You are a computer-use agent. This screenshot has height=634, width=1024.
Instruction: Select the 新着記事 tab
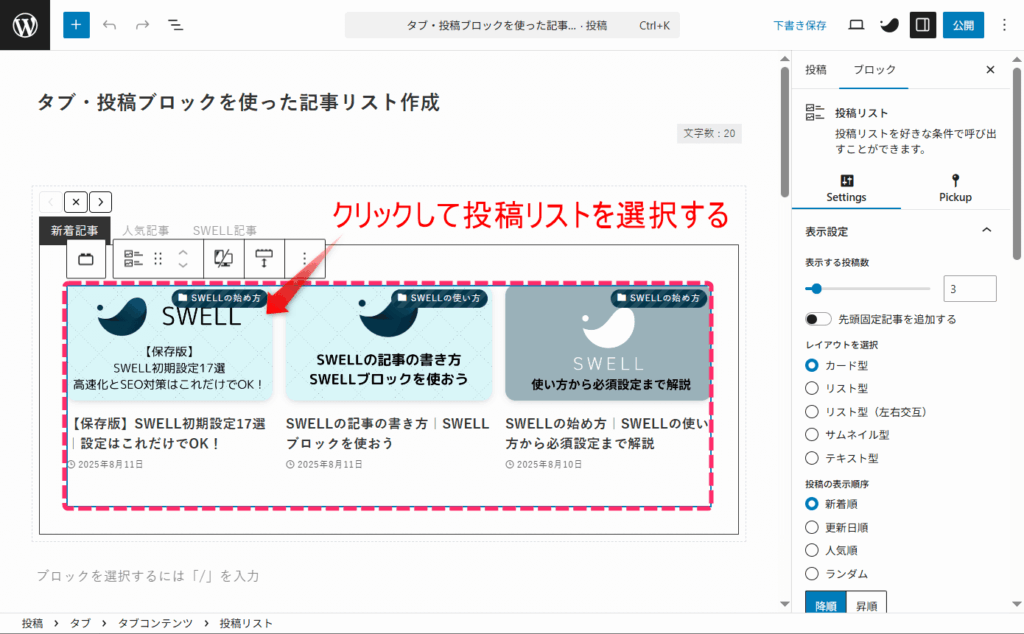point(74,230)
